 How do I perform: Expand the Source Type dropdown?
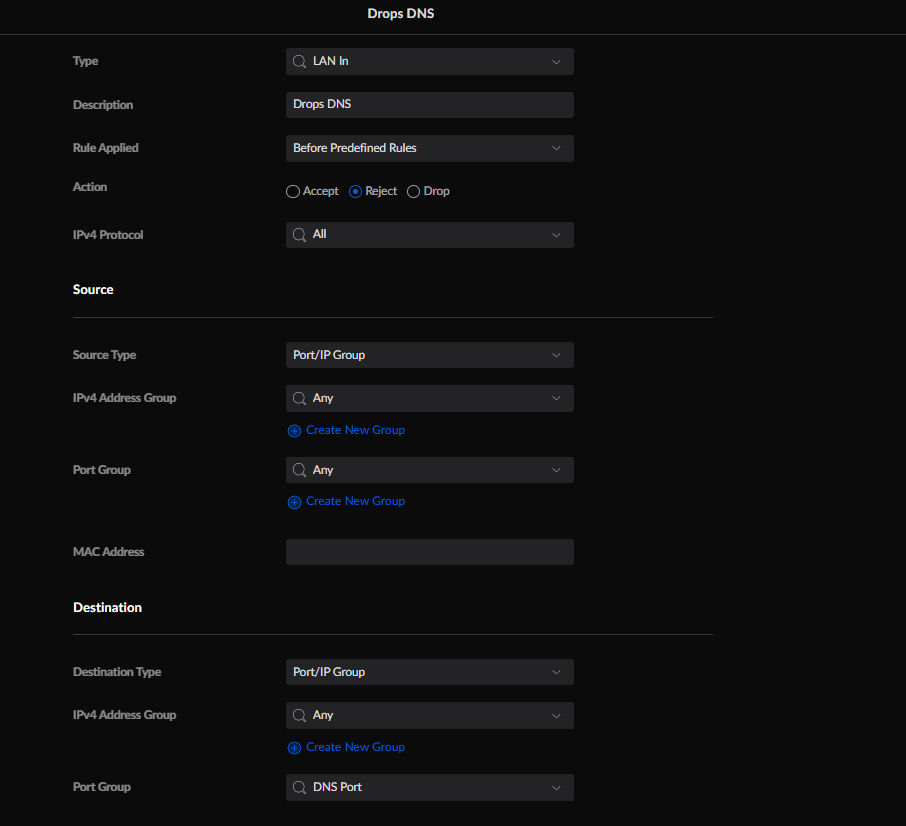[429, 355]
